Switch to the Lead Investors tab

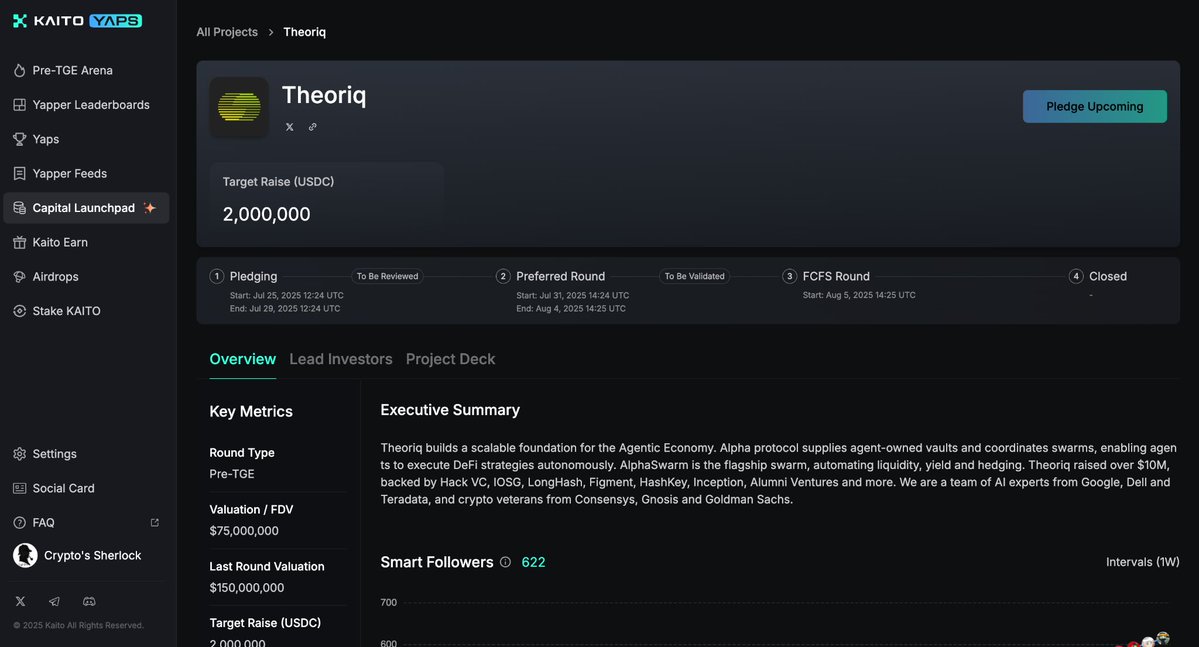(340, 359)
